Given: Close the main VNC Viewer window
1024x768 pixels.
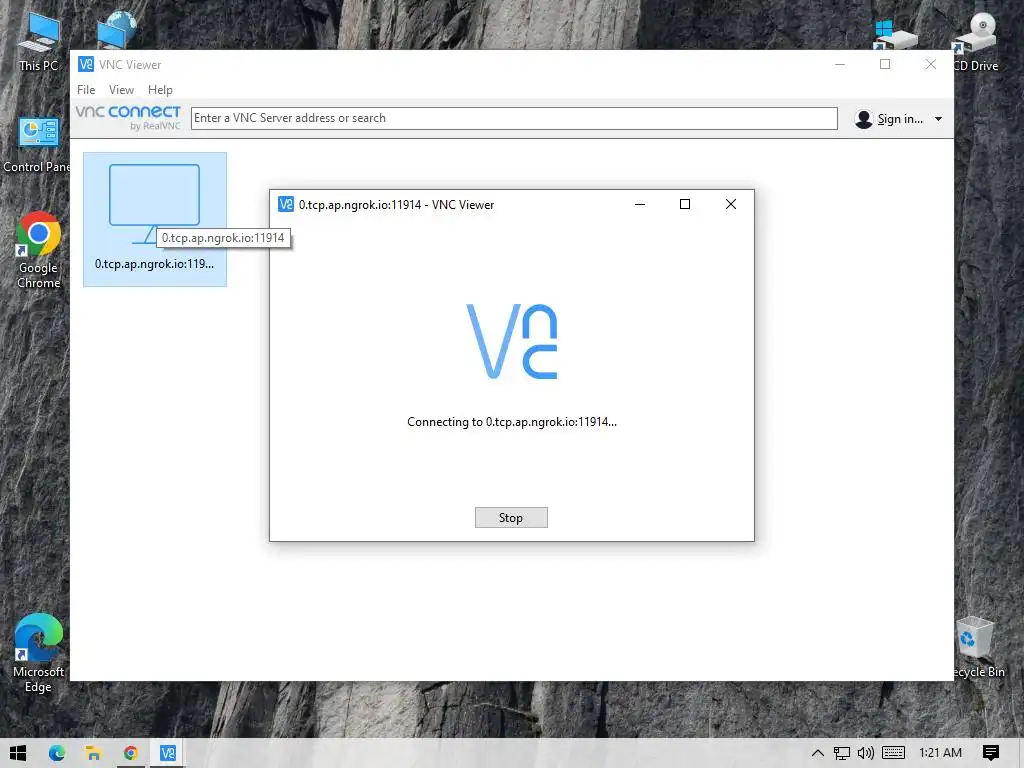Looking at the screenshot, I should click(931, 64).
